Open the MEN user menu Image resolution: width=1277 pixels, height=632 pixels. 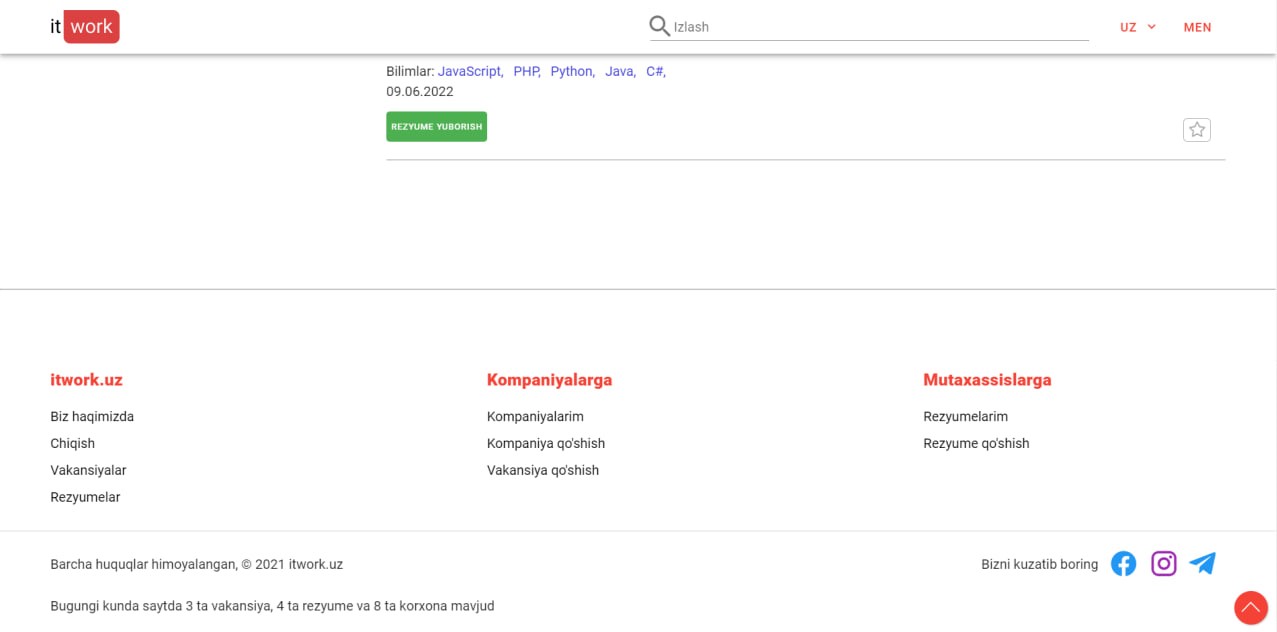[x=1197, y=27]
